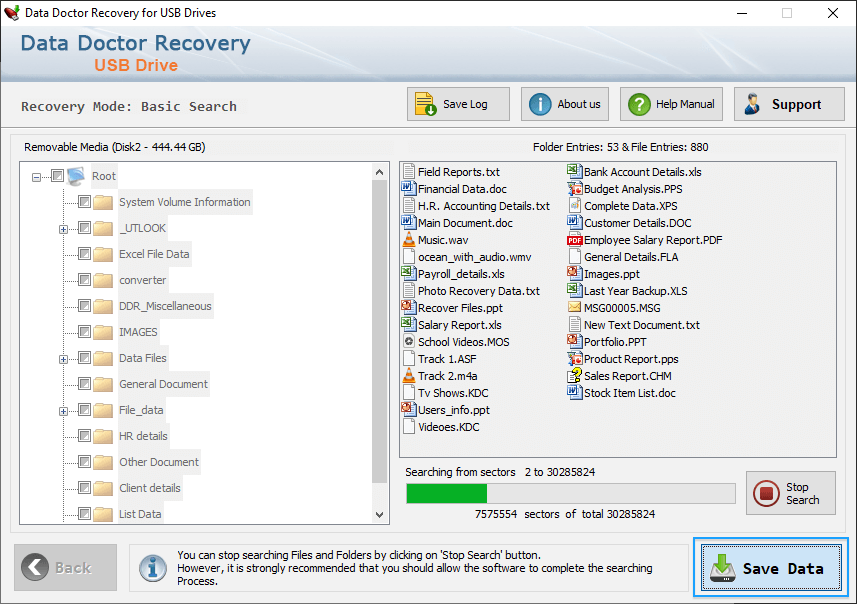The width and height of the screenshot is (857, 604).
Task: Open the About us dialog
Action: [565, 104]
